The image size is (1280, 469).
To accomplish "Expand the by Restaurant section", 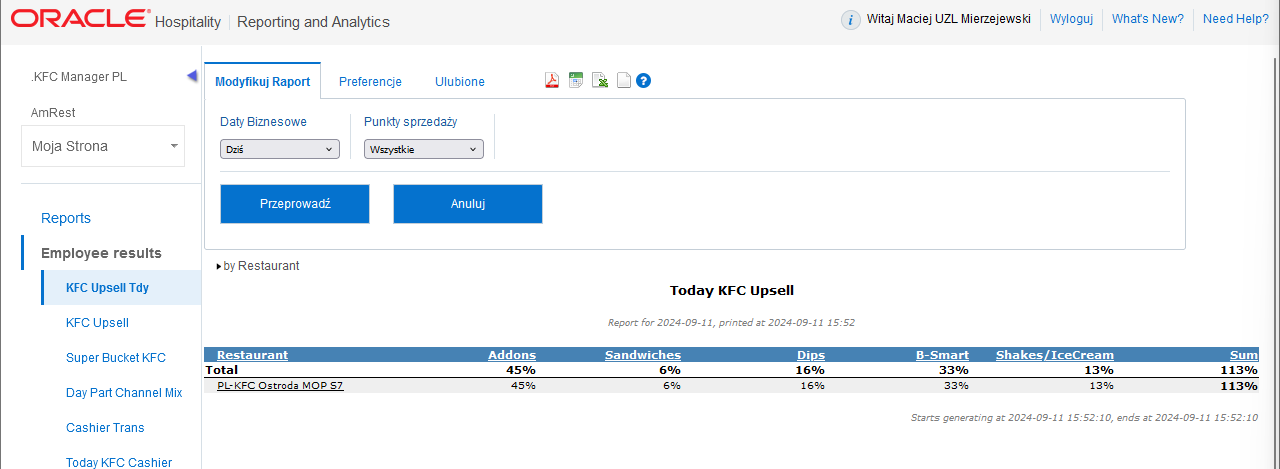I will pos(258,266).
